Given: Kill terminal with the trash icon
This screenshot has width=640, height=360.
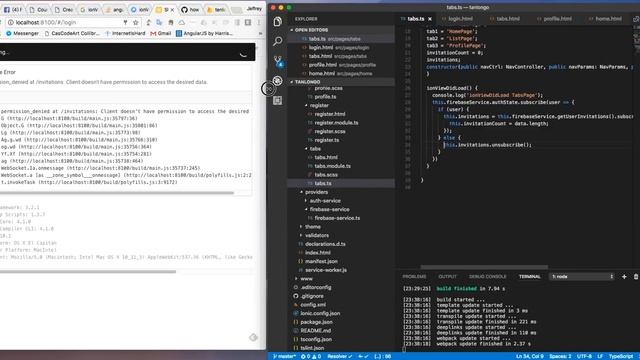Looking at the screenshot, I should pyautogui.click(x=636, y=277).
